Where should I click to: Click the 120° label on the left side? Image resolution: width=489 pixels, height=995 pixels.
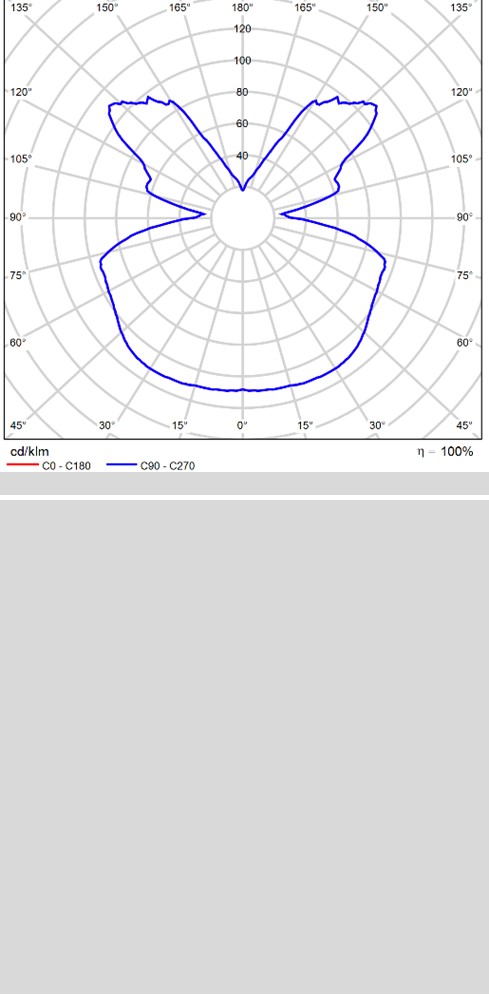pos(22,92)
